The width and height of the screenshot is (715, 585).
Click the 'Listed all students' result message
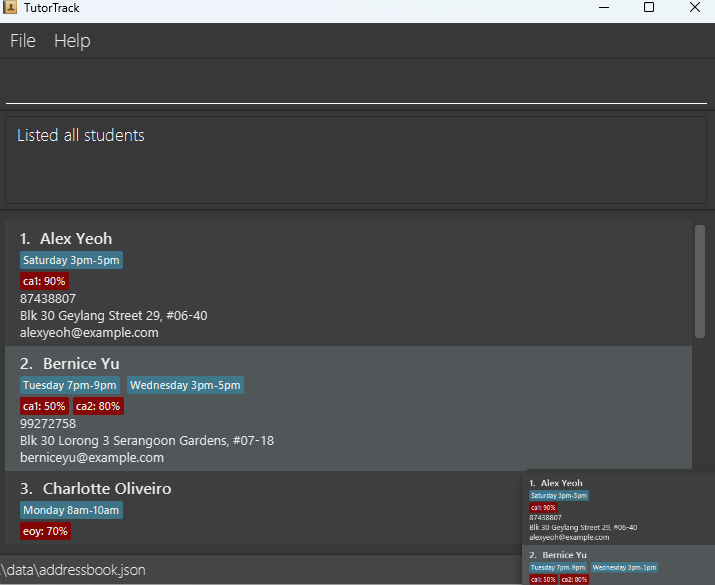tap(81, 135)
